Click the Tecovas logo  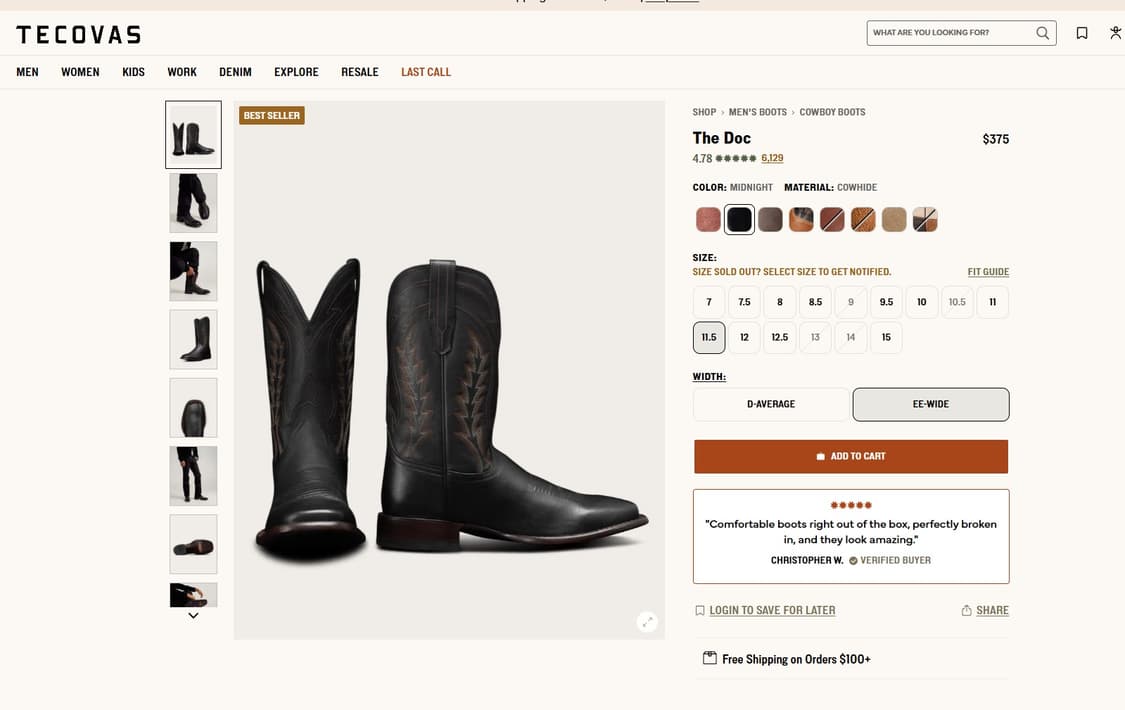[x=78, y=35]
